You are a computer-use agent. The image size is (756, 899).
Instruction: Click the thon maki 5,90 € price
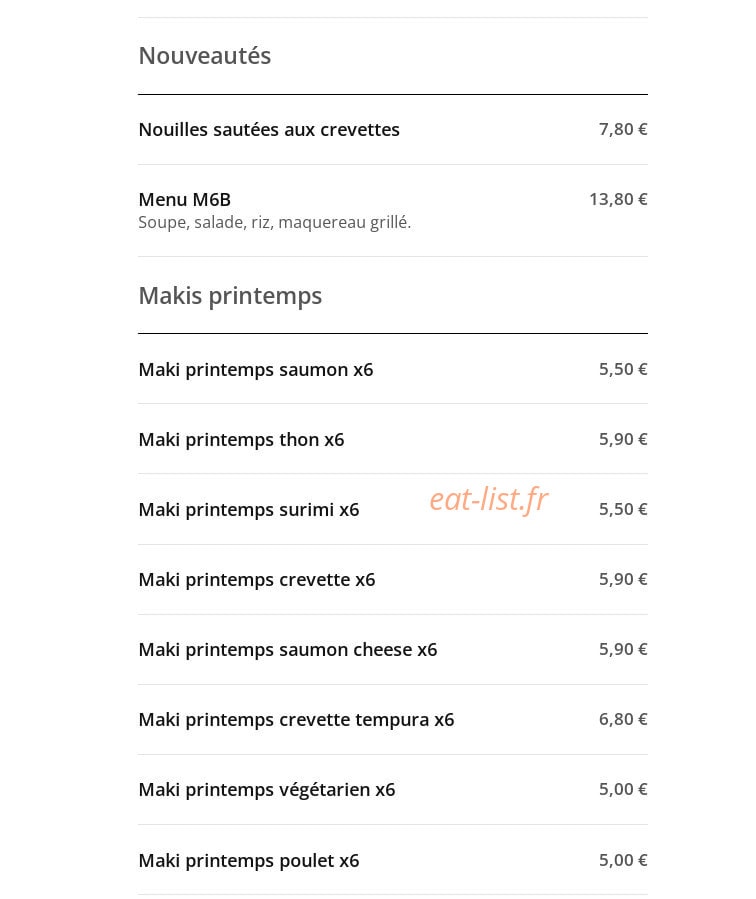pos(623,439)
